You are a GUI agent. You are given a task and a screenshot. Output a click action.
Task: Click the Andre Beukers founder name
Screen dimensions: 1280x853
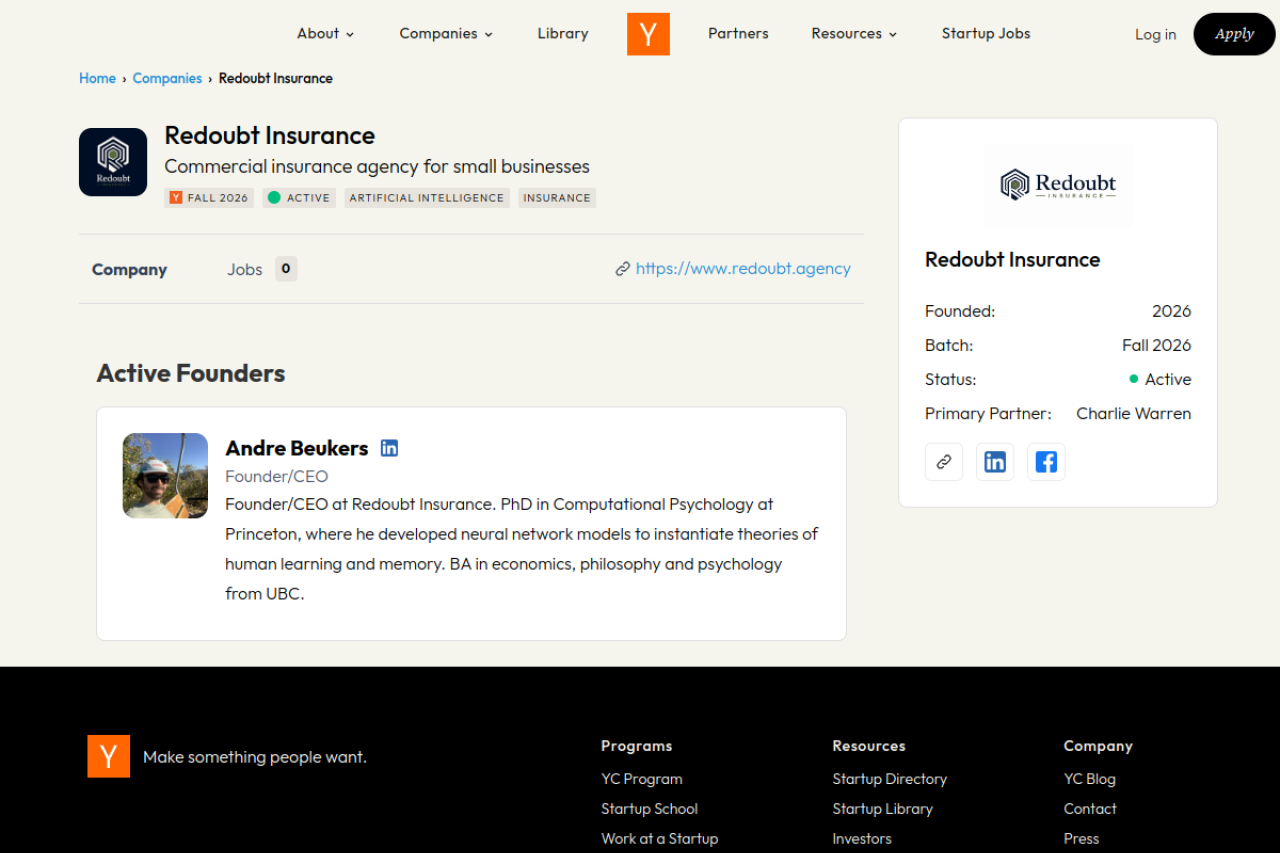coord(297,448)
